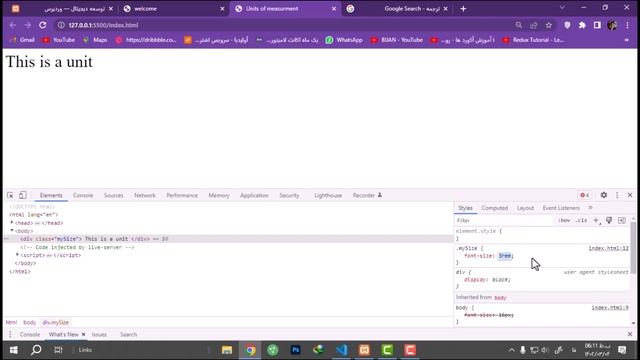Open Windows Start menu
The image size is (640, 360).
(13, 350)
